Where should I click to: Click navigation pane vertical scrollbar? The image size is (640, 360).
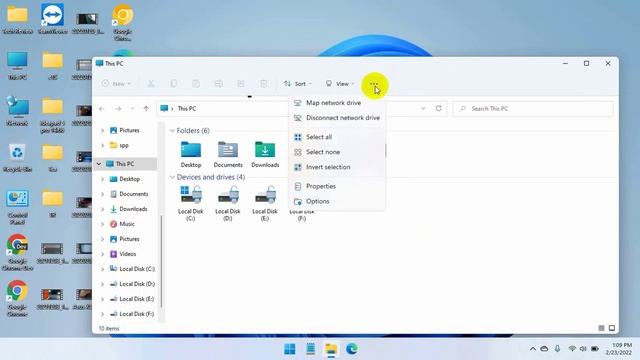162,261
